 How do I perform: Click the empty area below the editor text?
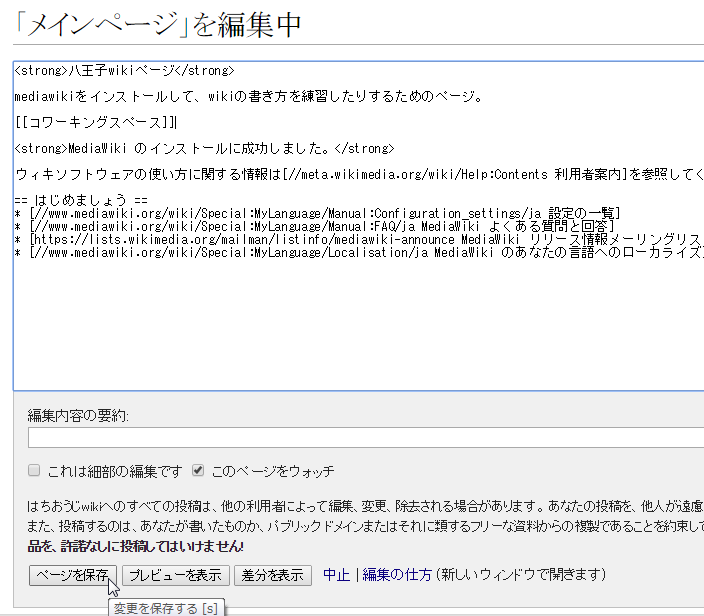[x=350, y=330]
